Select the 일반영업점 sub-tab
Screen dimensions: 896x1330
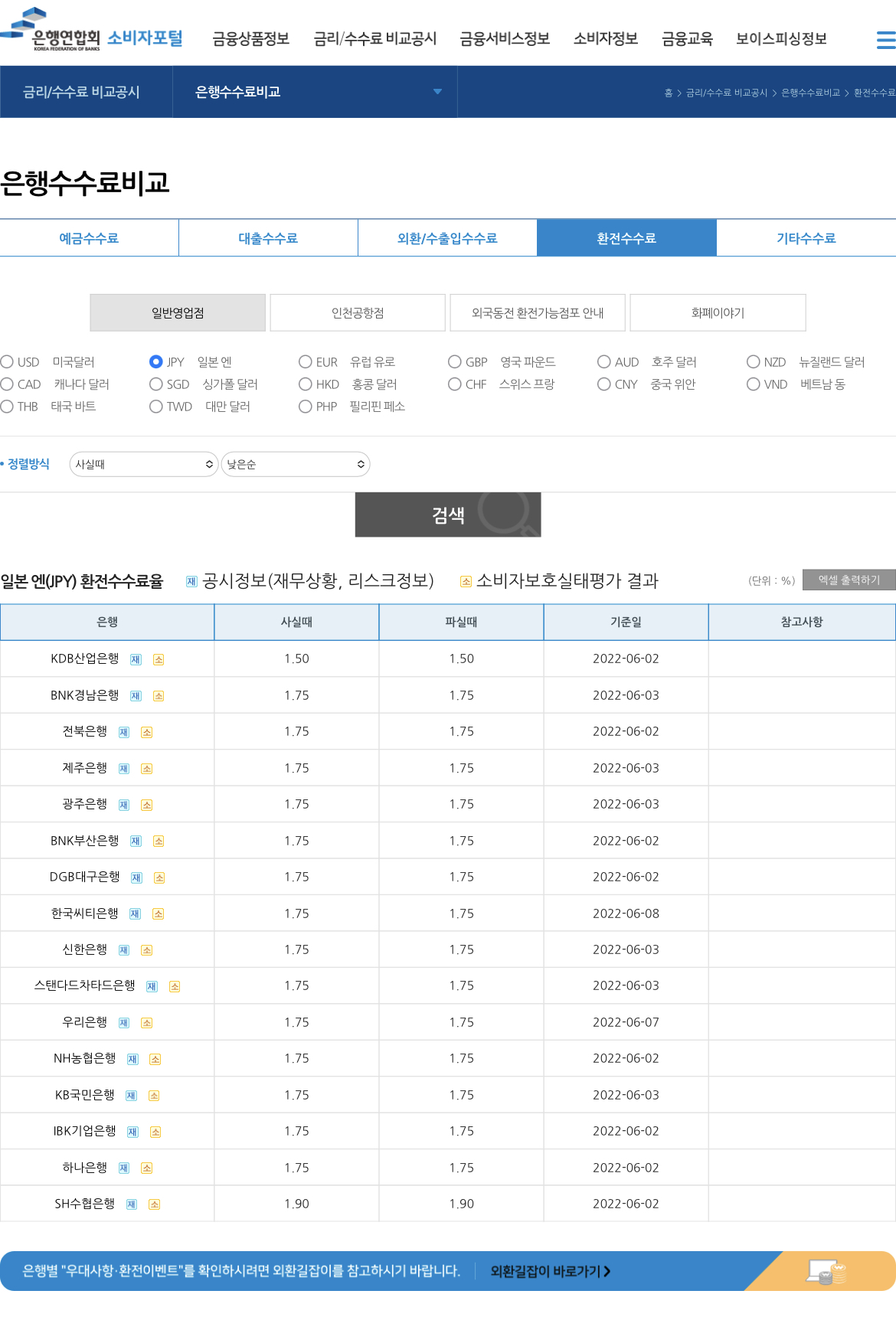click(x=178, y=313)
